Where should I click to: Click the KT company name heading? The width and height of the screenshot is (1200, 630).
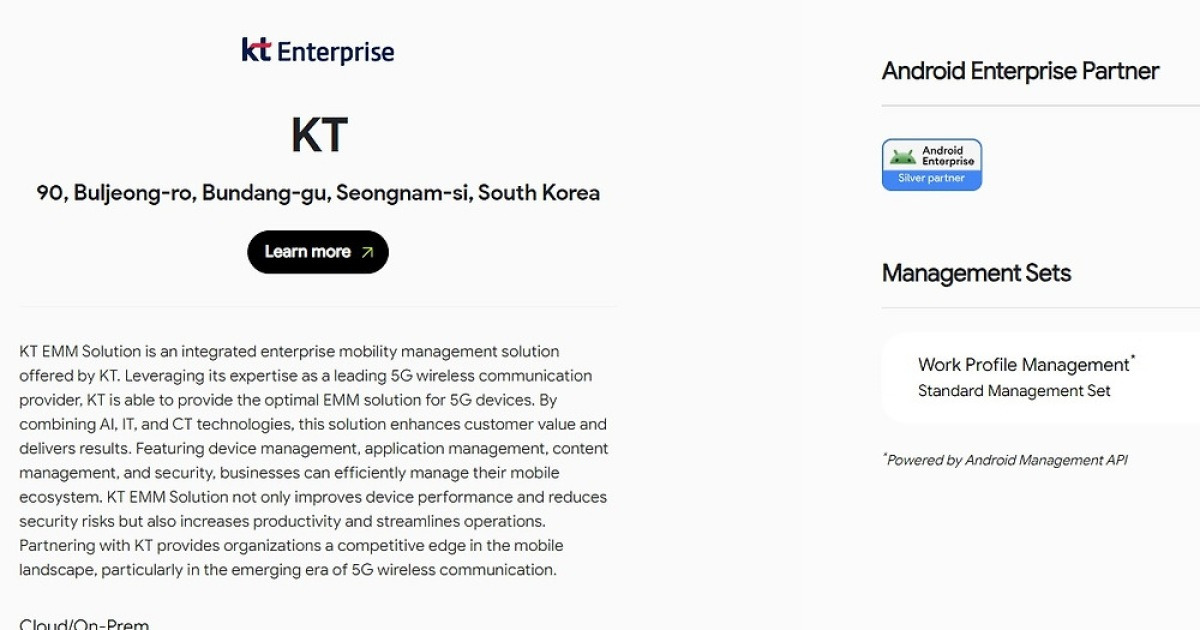tap(317, 133)
